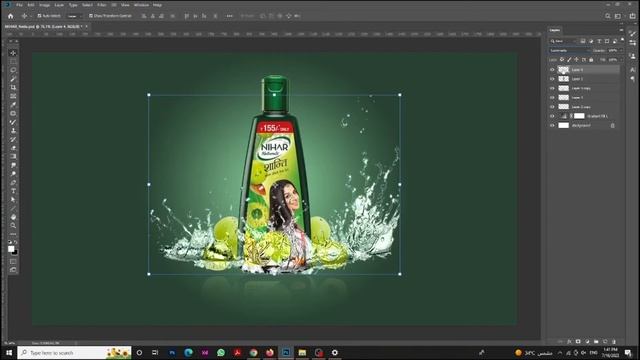Toggle layer filtering on/off switch
The image size is (640, 360).
tap(622, 40)
